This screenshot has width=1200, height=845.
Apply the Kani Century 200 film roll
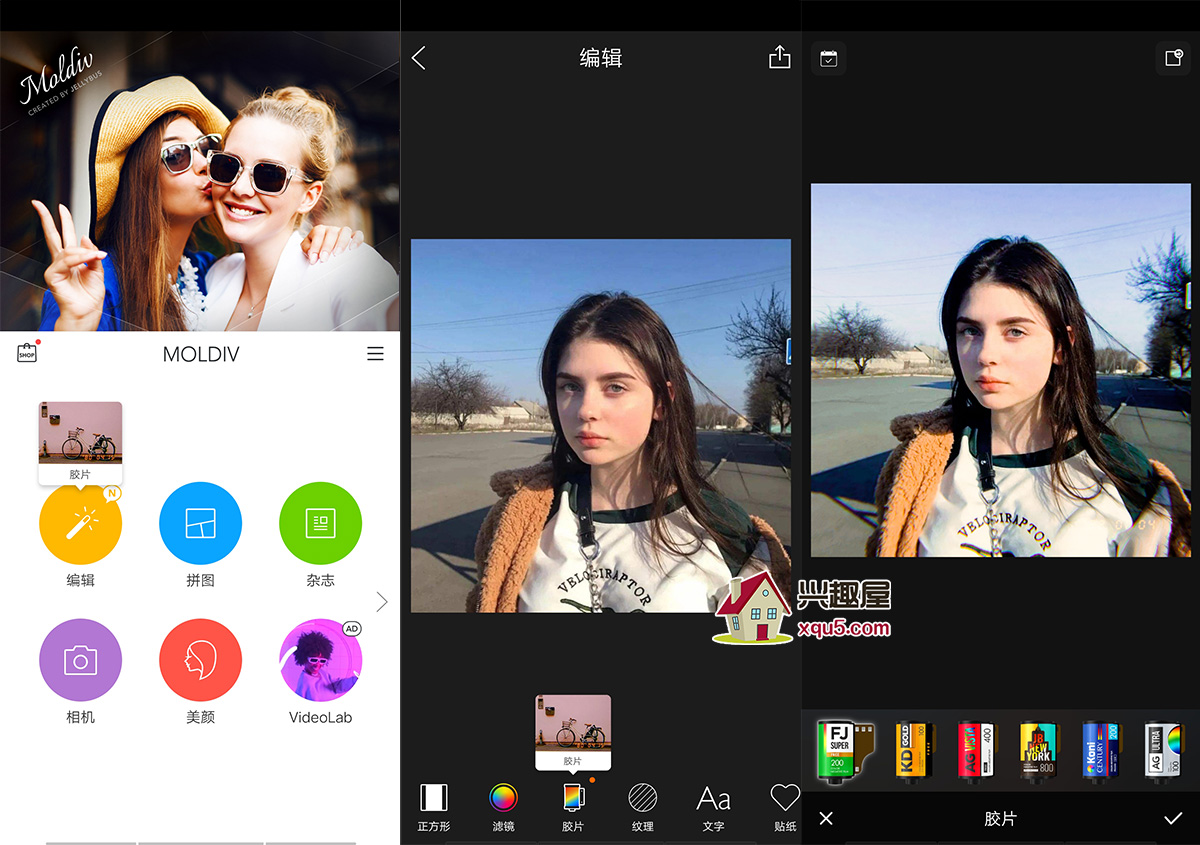tap(1101, 750)
